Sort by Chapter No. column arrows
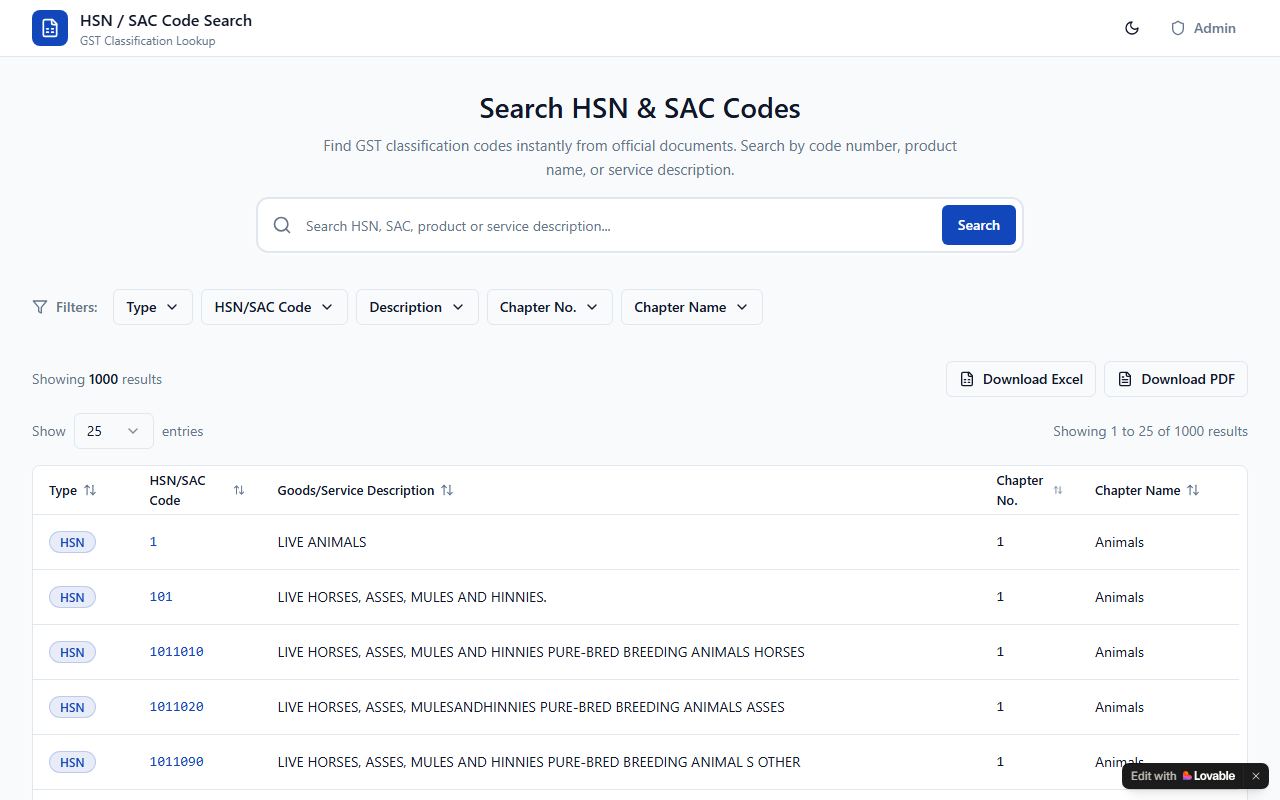This screenshot has height=800, width=1280. pyautogui.click(x=1058, y=490)
